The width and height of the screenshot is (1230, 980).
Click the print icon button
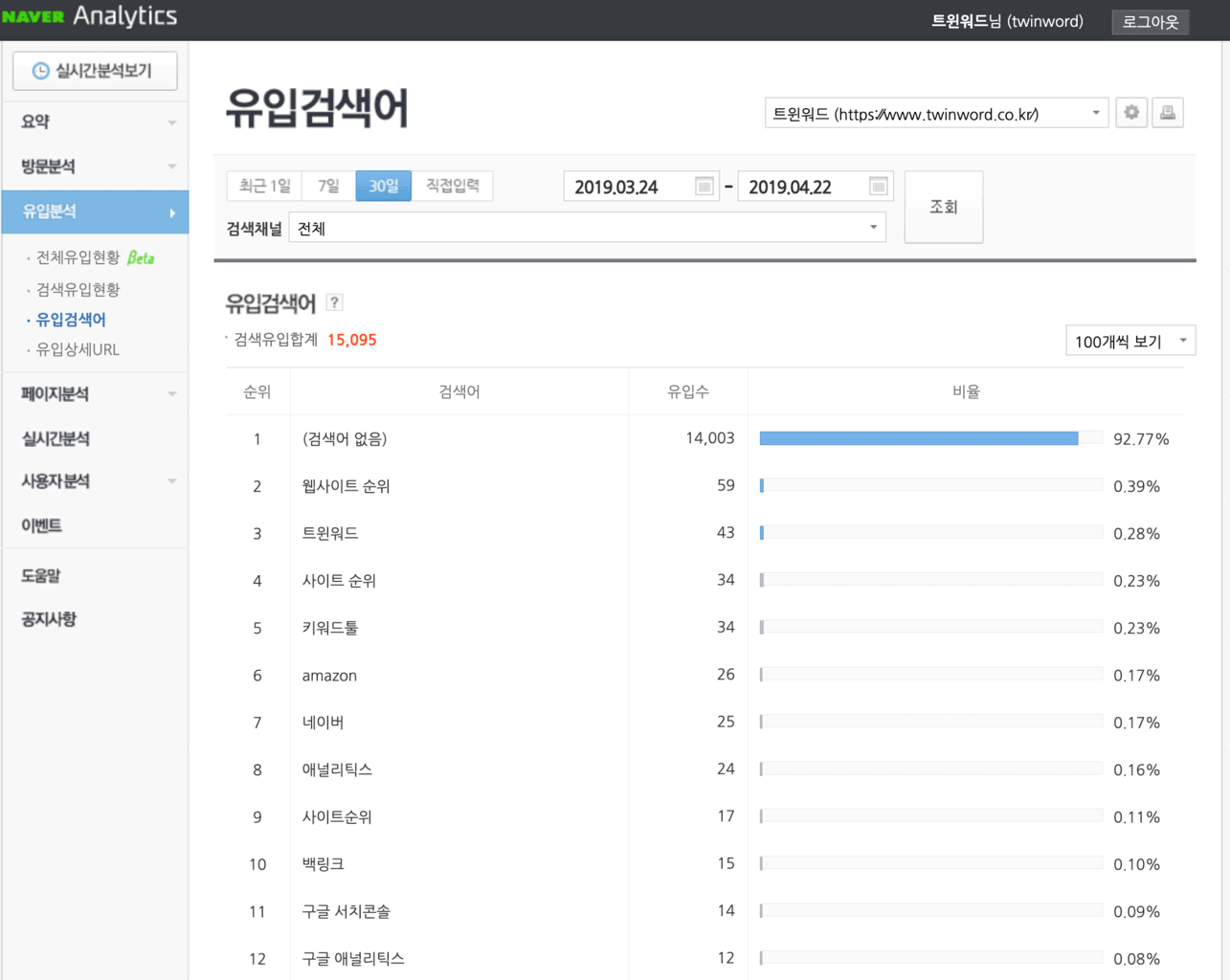(1168, 113)
